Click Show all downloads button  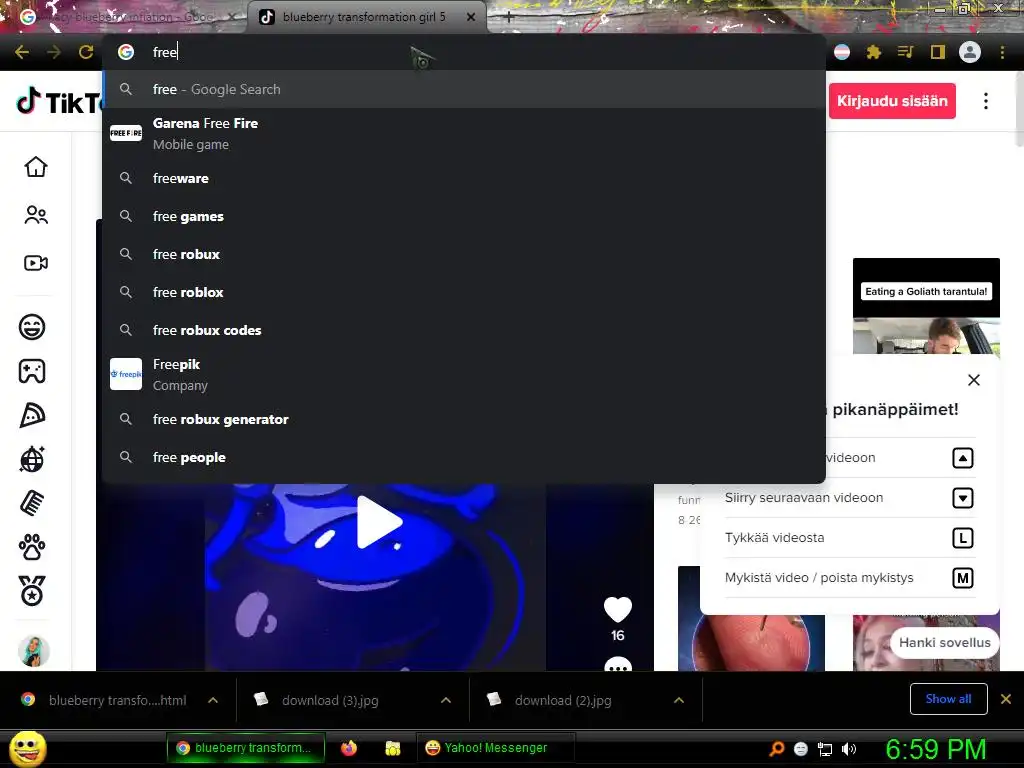948,699
